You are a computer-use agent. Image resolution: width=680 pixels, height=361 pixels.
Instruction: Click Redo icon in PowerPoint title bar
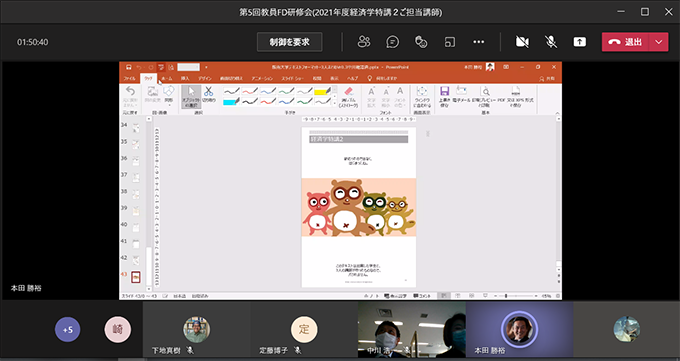pyautogui.click(x=150, y=67)
